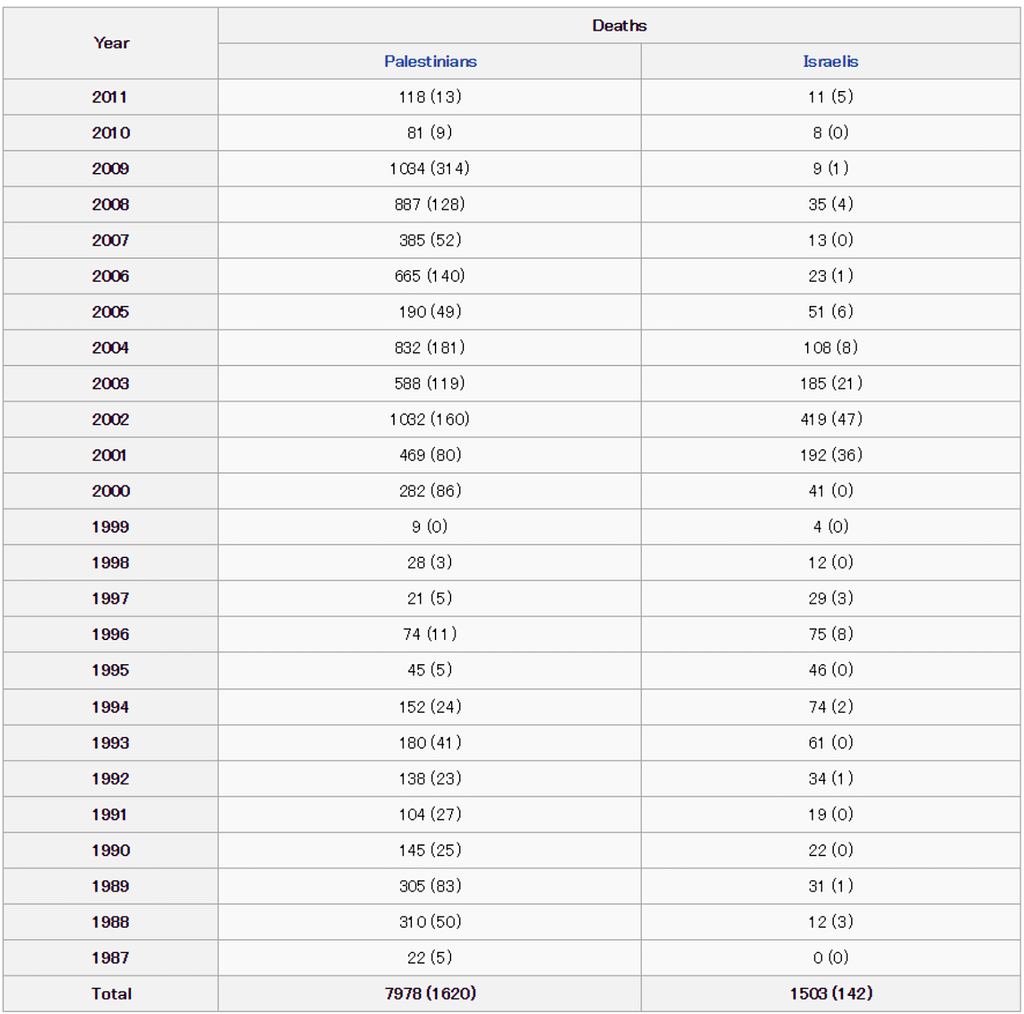This screenshot has height=1014, width=1024.
Task: Click the Palestinians cell showing 305 (83)
Action: coord(429,886)
